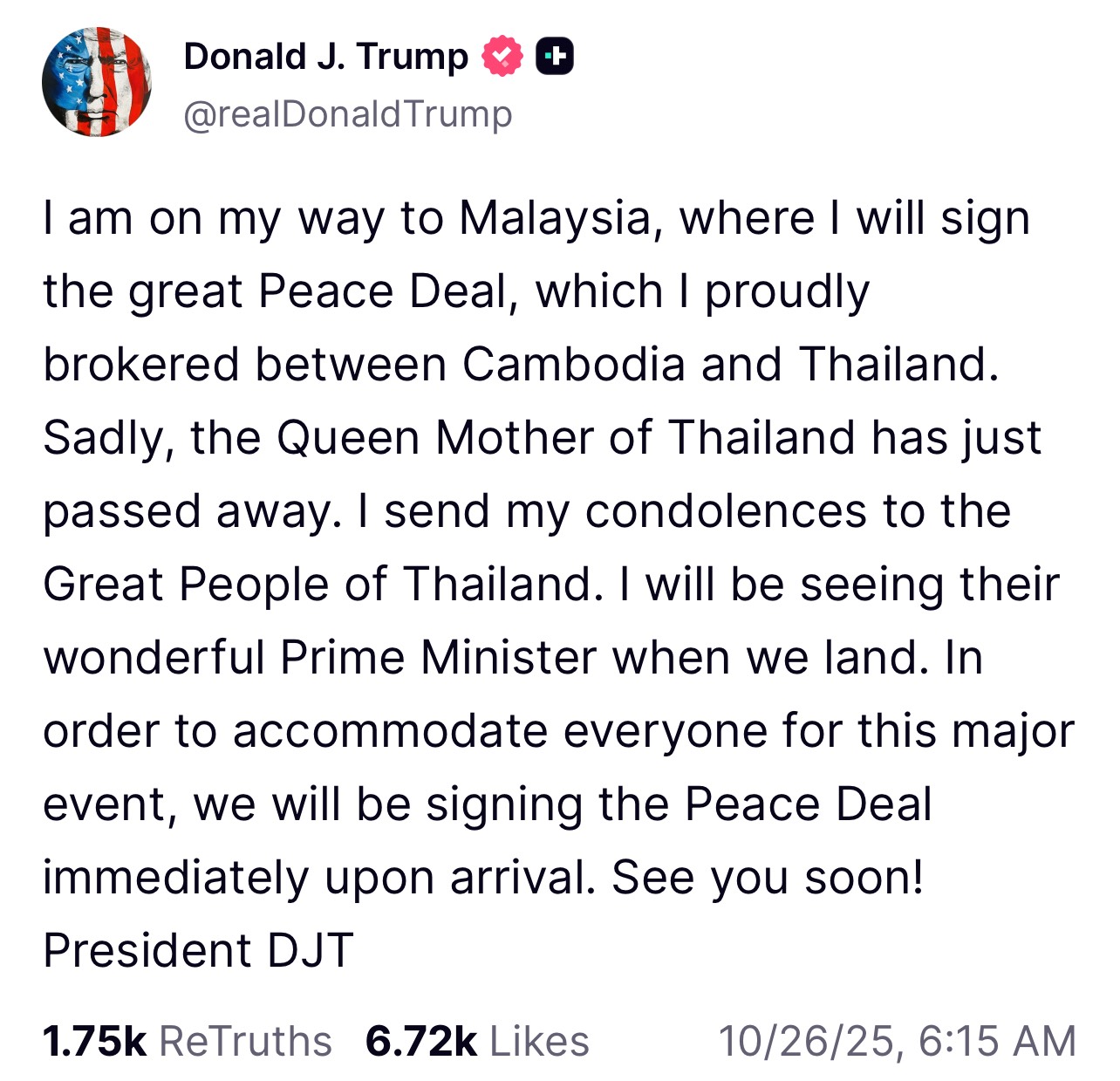
Task: View the 1.75k ReTruths count
Action: tap(94, 1041)
